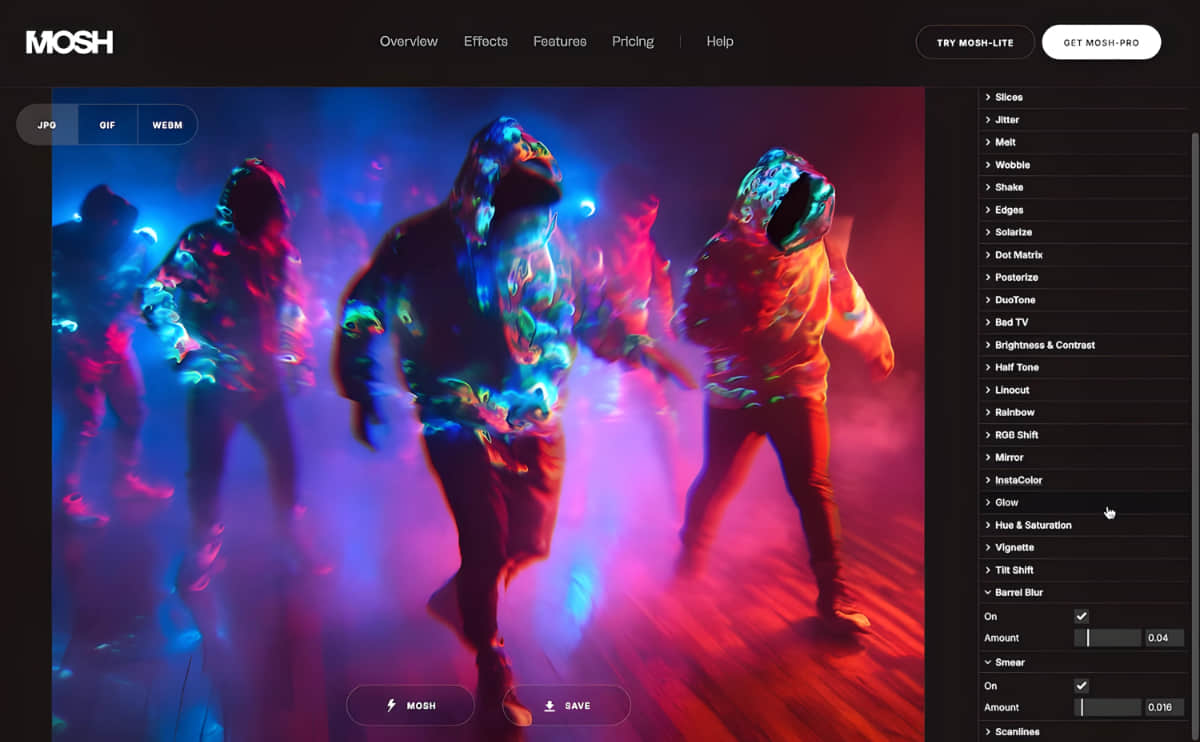1200x742 pixels.
Task: Go to the Pricing page
Action: (x=632, y=42)
